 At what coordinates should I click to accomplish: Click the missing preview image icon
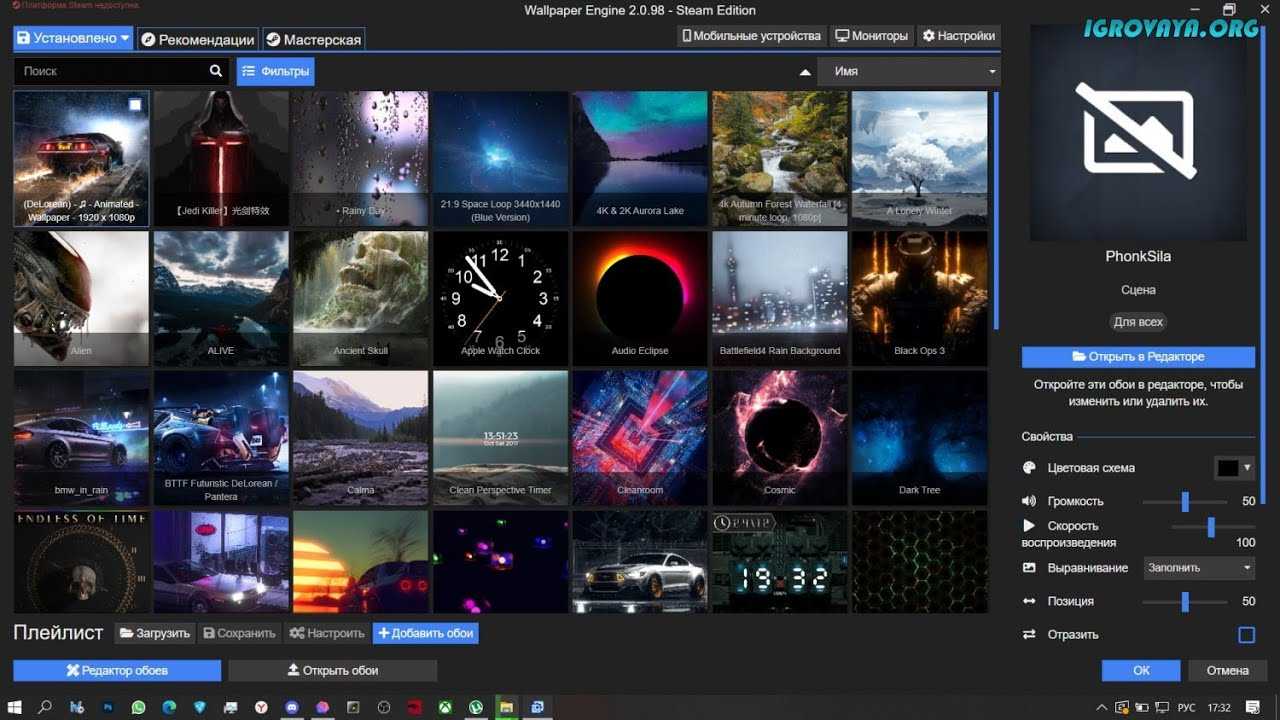point(1136,131)
